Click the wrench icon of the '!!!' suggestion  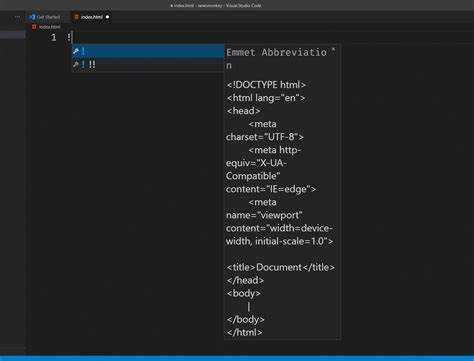(76, 65)
